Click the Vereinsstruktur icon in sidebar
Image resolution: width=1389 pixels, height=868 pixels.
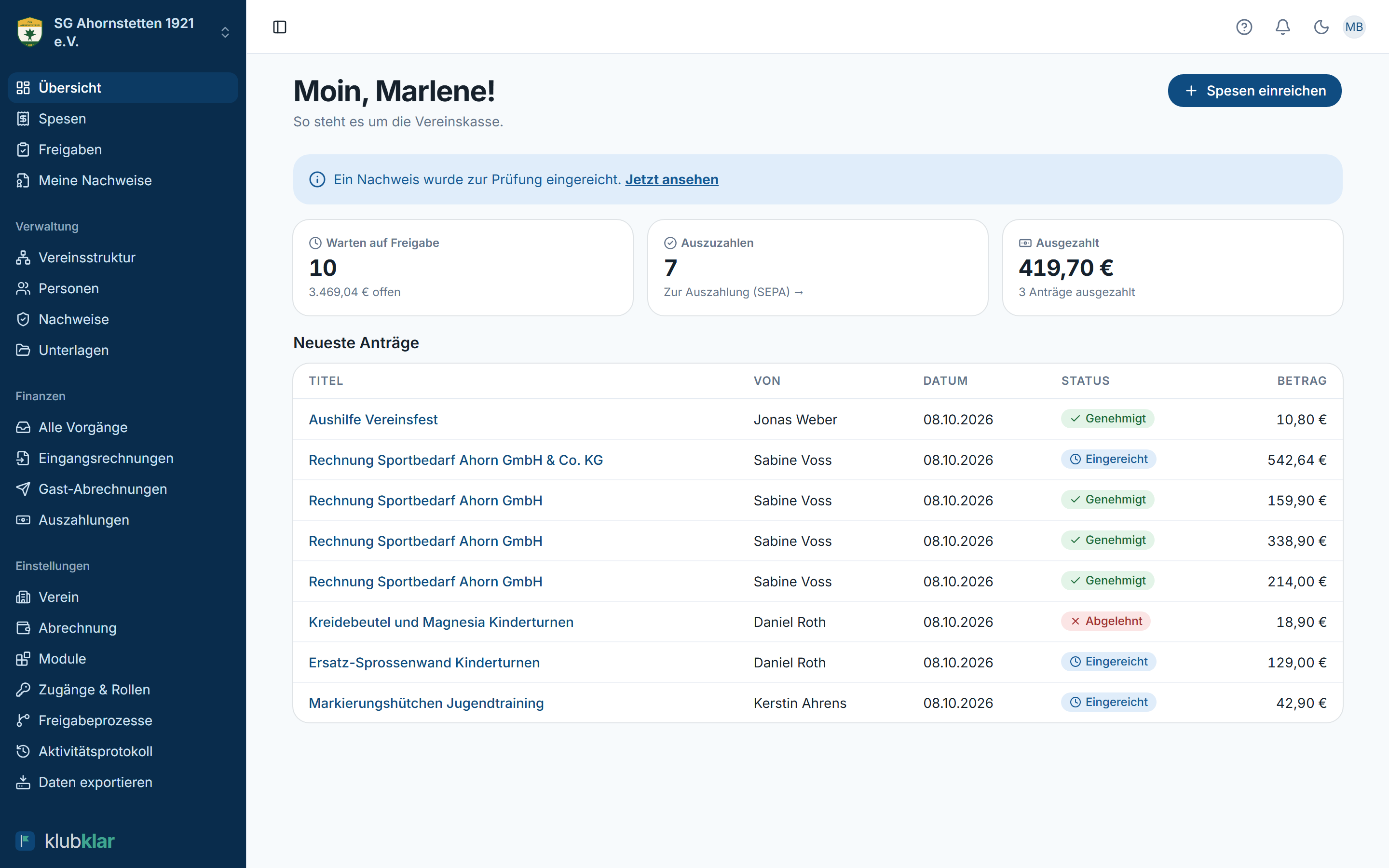[x=23, y=258]
